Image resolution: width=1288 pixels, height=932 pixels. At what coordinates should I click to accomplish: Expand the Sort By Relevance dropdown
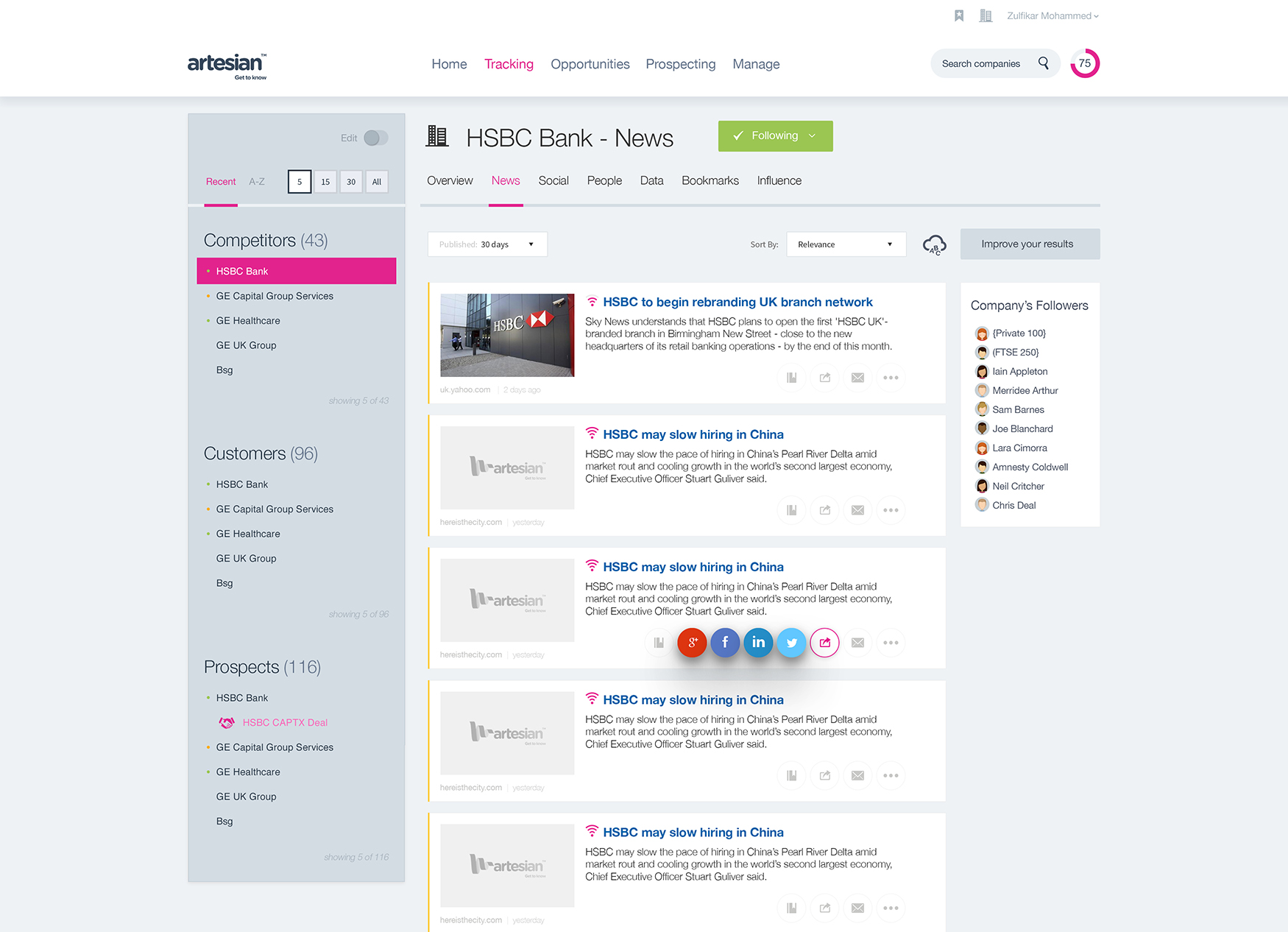[846, 244]
